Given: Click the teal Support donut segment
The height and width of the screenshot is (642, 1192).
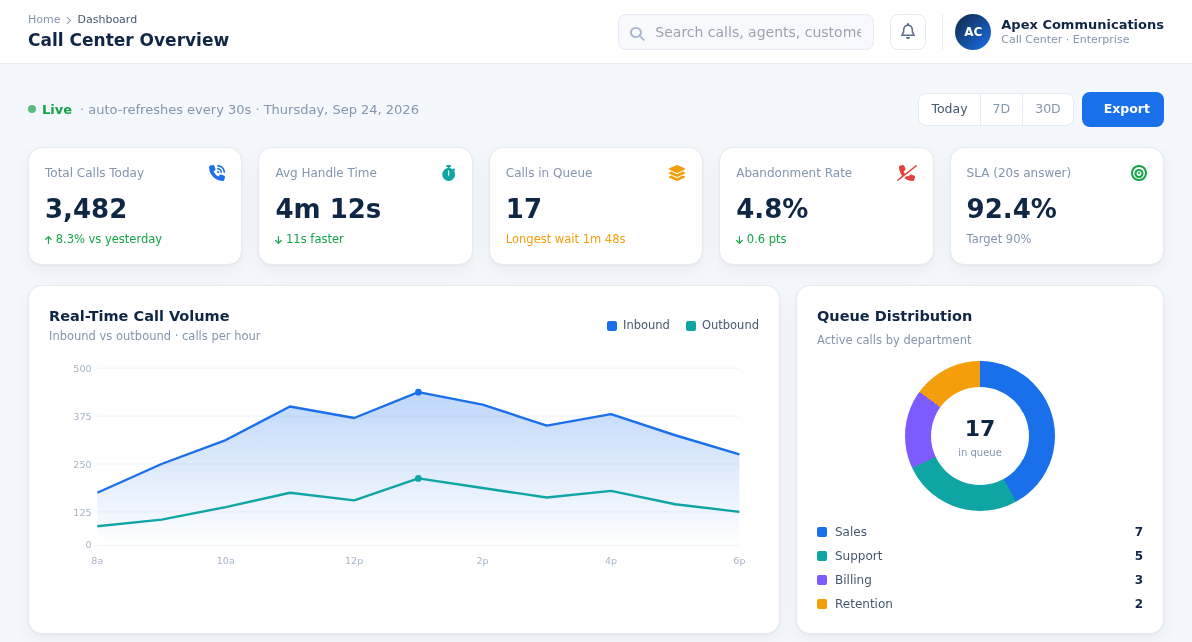Looking at the screenshot, I should (958, 492).
